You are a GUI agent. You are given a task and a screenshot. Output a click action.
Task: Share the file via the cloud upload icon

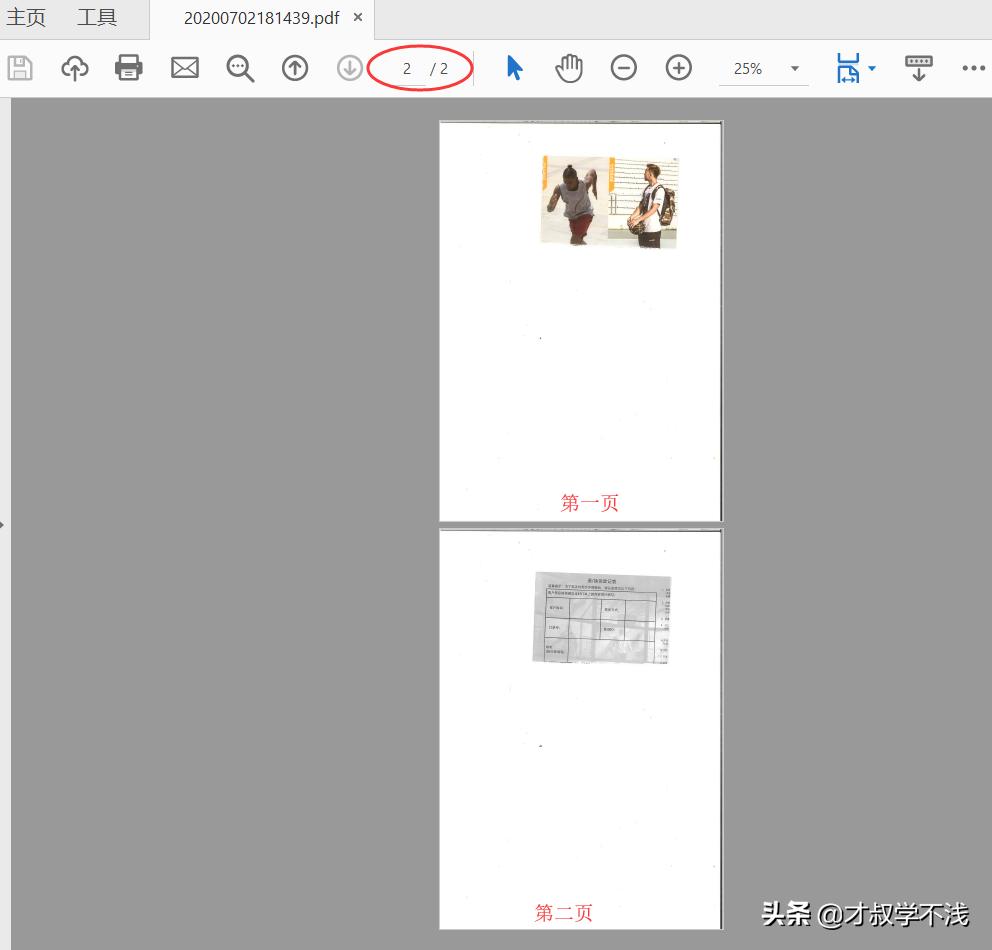(x=74, y=67)
